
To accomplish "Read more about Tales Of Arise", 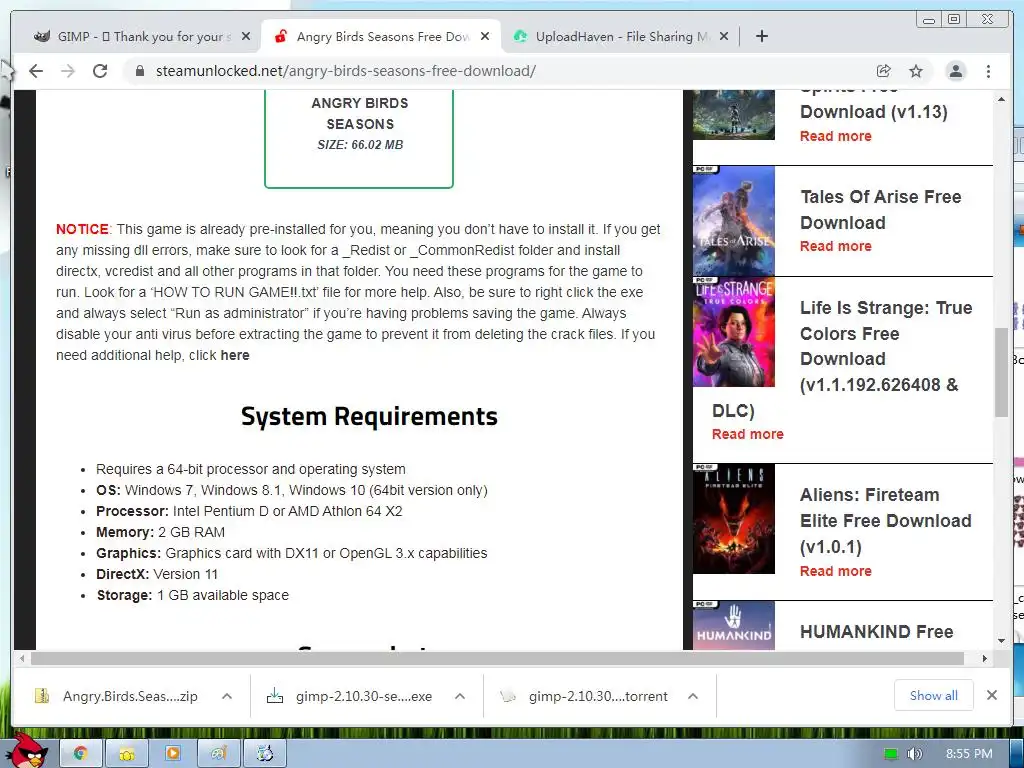I will 835,246.
